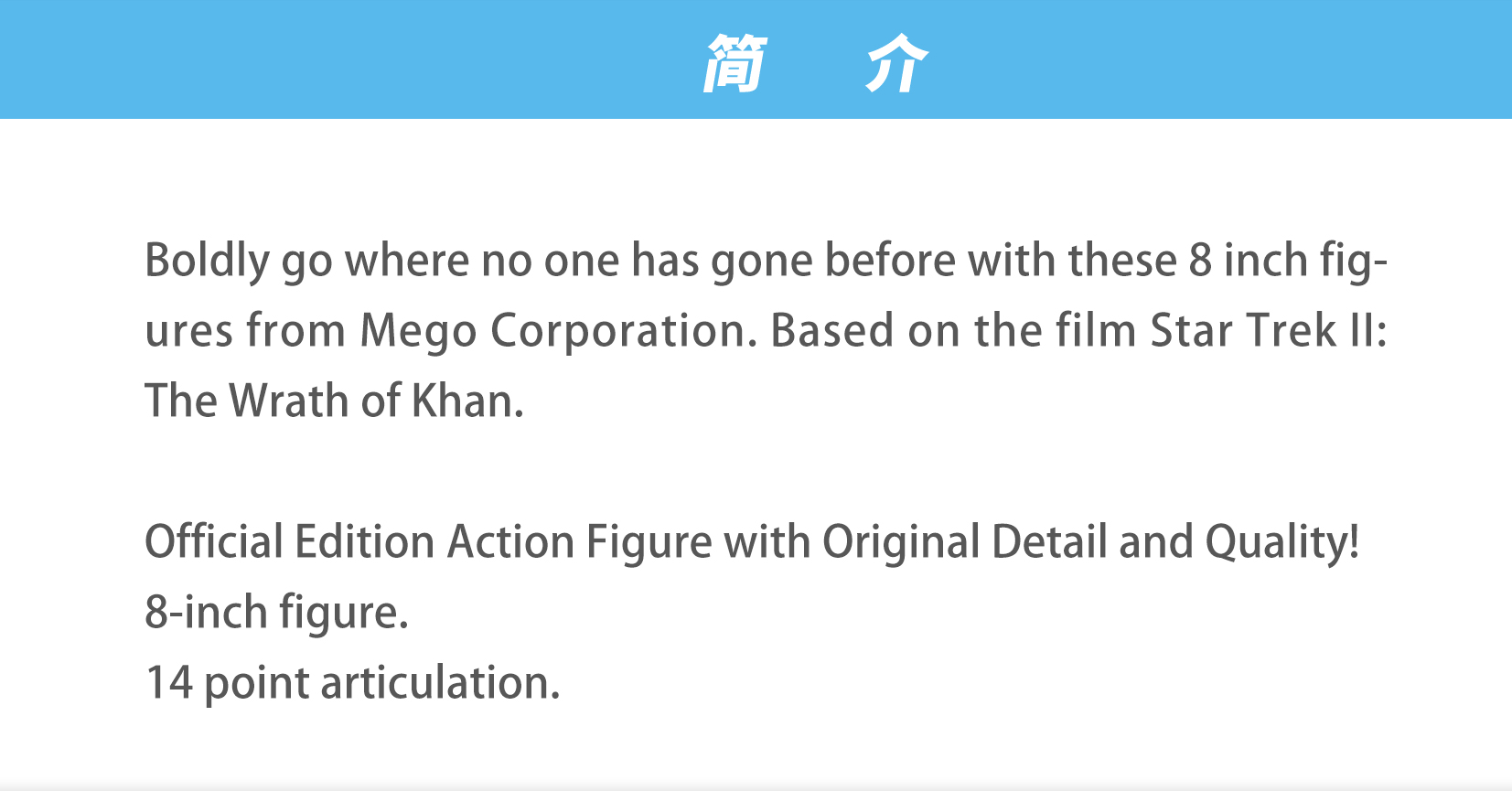Image resolution: width=1512 pixels, height=791 pixels.
Task: Click the title text "Star Trek II:"
Action: [1268, 330]
